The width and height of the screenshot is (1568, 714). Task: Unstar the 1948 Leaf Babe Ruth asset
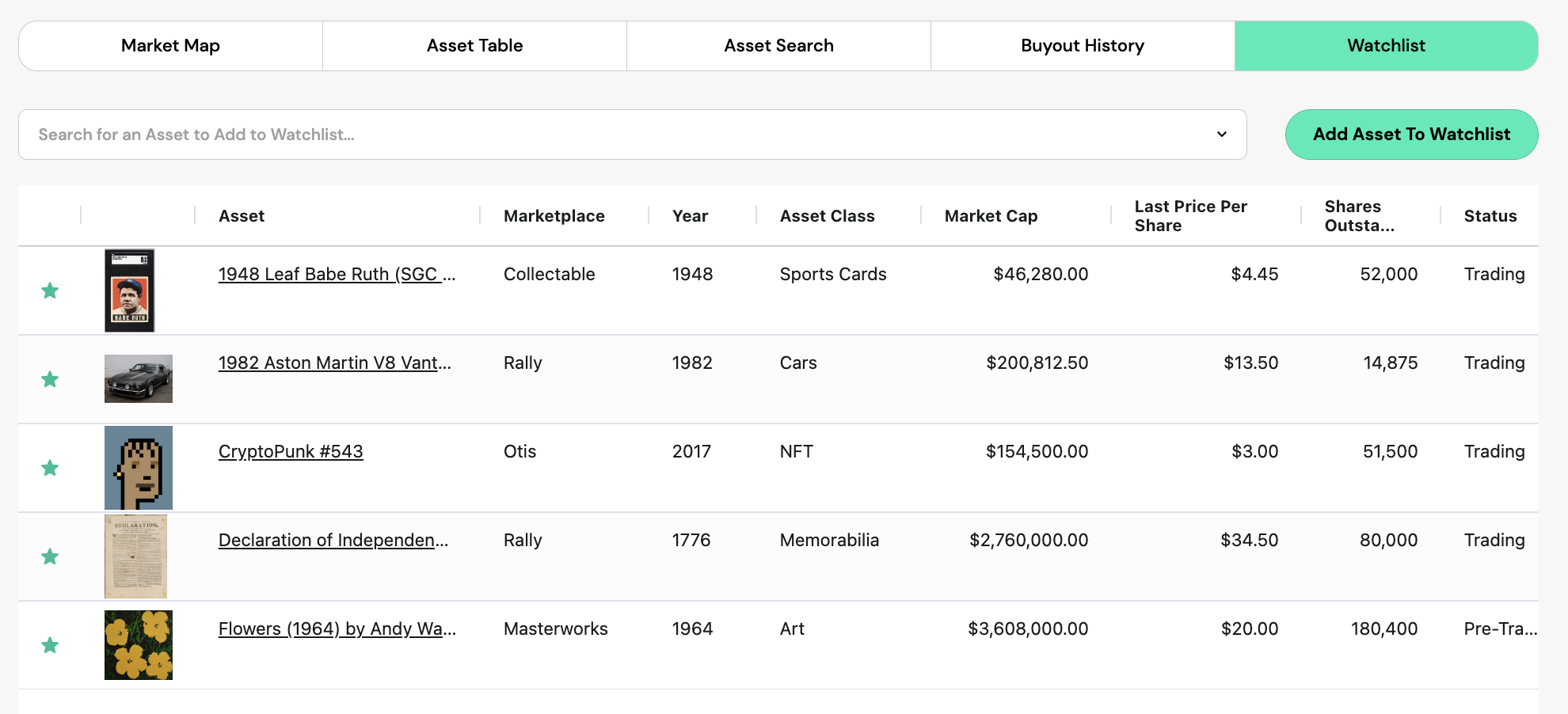click(x=50, y=291)
